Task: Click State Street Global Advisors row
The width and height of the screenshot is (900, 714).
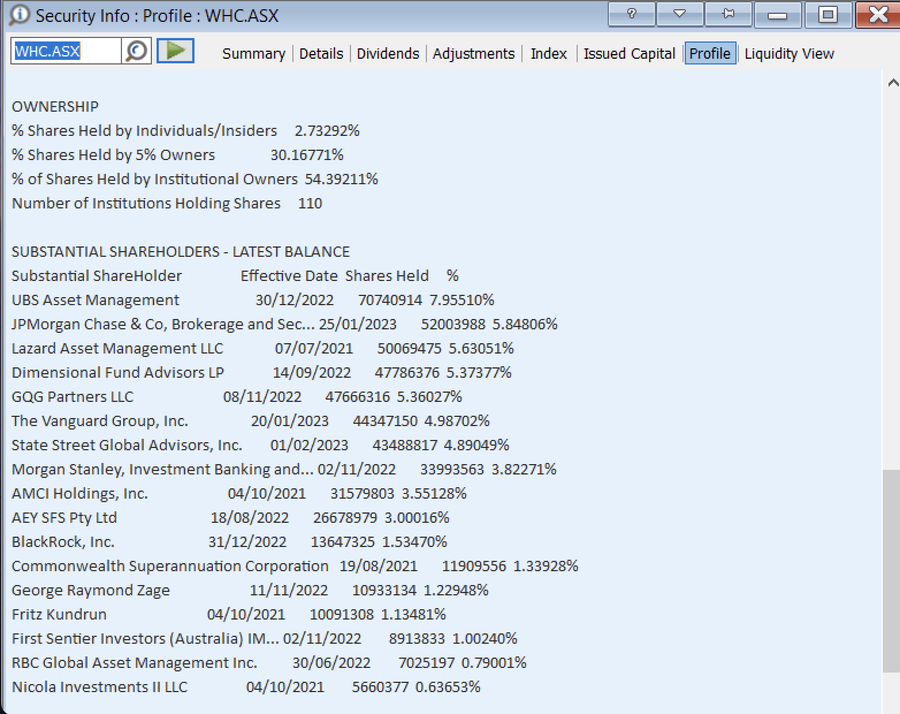Action: click(x=261, y=445)
